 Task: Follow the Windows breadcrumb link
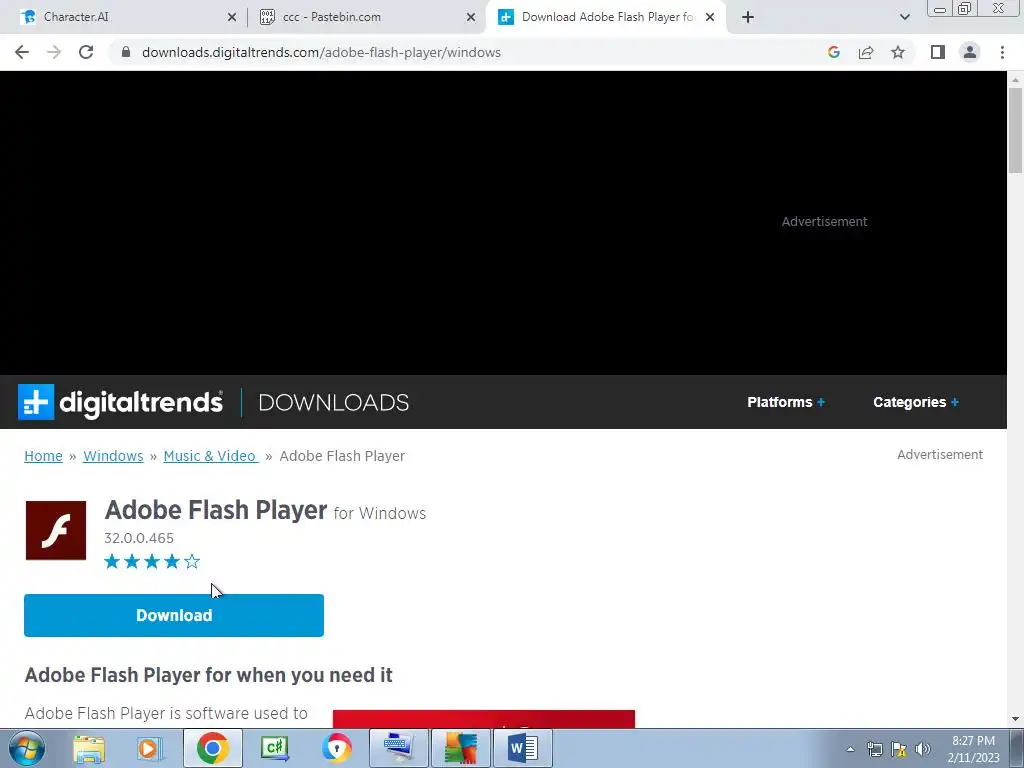point(113,456)
